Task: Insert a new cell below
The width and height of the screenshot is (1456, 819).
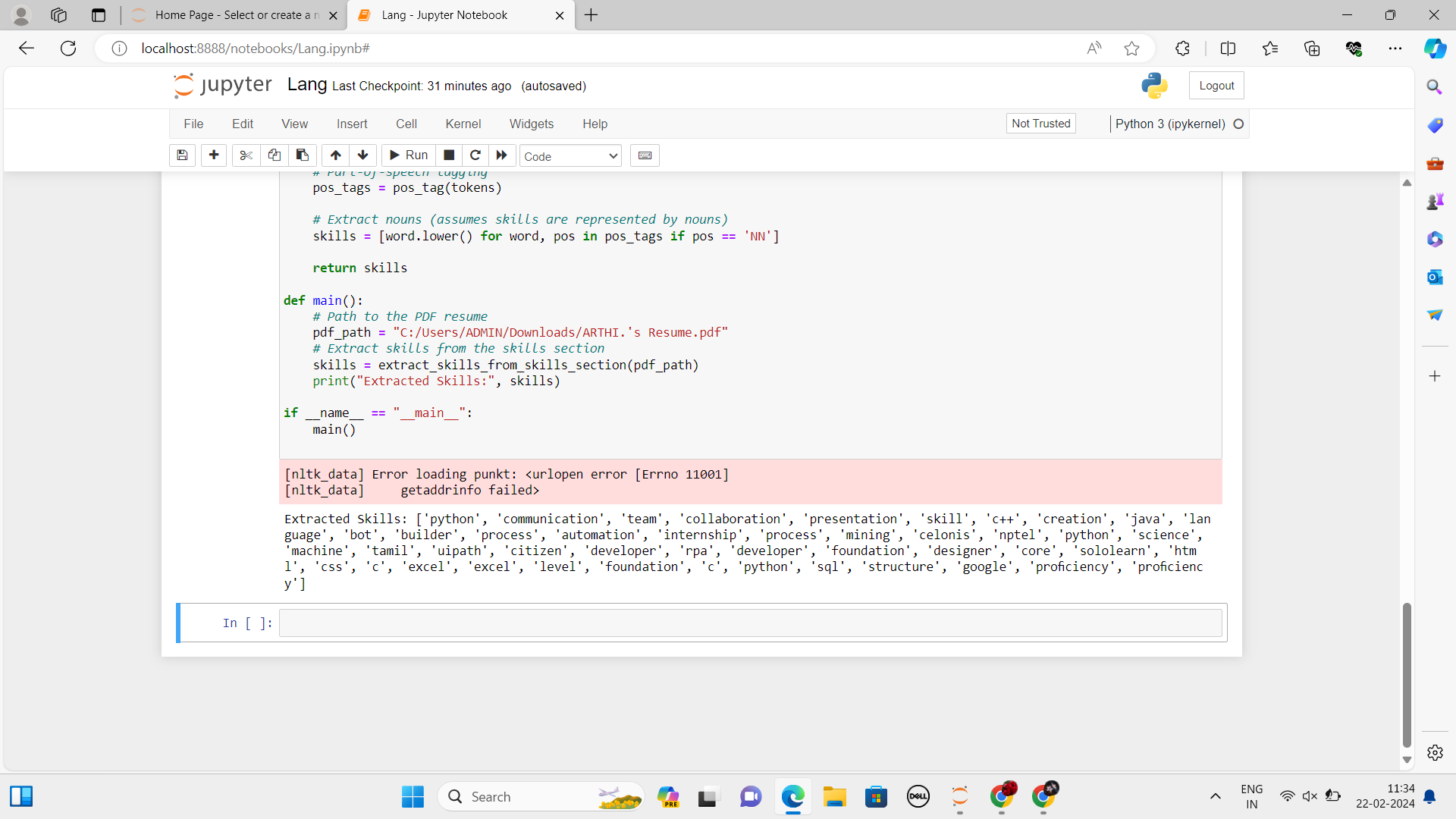Action: [x=214, y=155]
